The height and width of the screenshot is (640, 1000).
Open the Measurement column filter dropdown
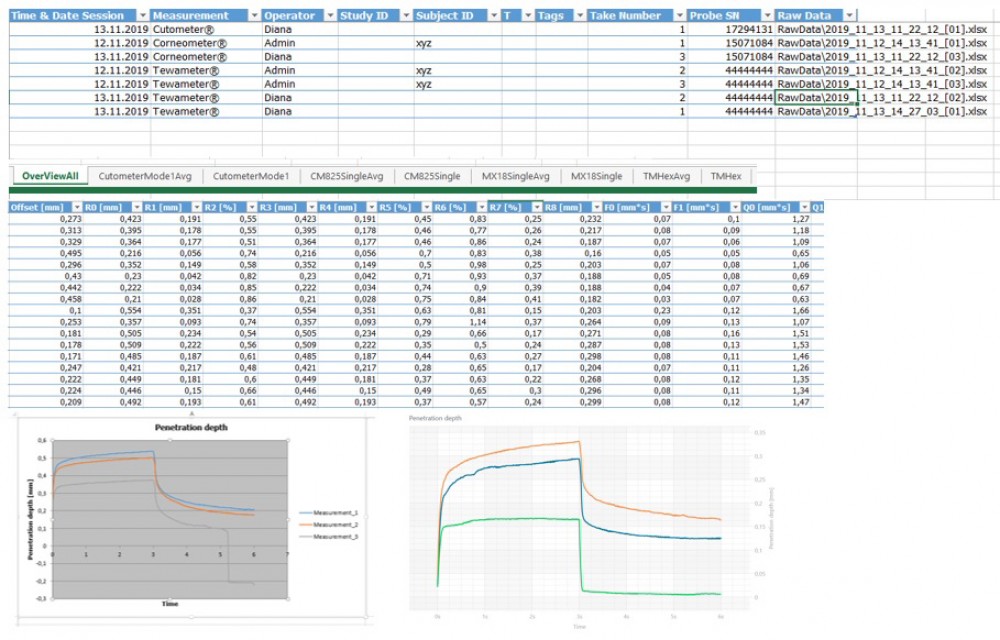coord(253,16)
